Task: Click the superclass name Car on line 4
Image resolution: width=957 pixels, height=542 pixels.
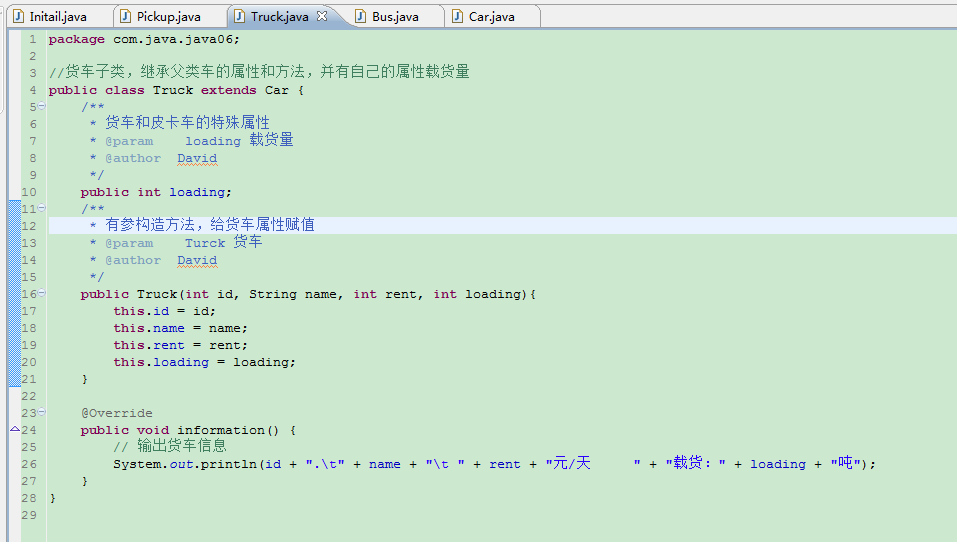Action: tap(276, 90)
